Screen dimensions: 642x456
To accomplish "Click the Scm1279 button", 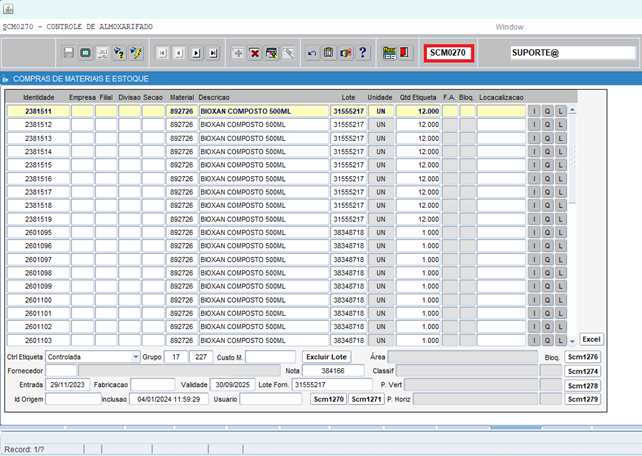I will pos(583,399).
